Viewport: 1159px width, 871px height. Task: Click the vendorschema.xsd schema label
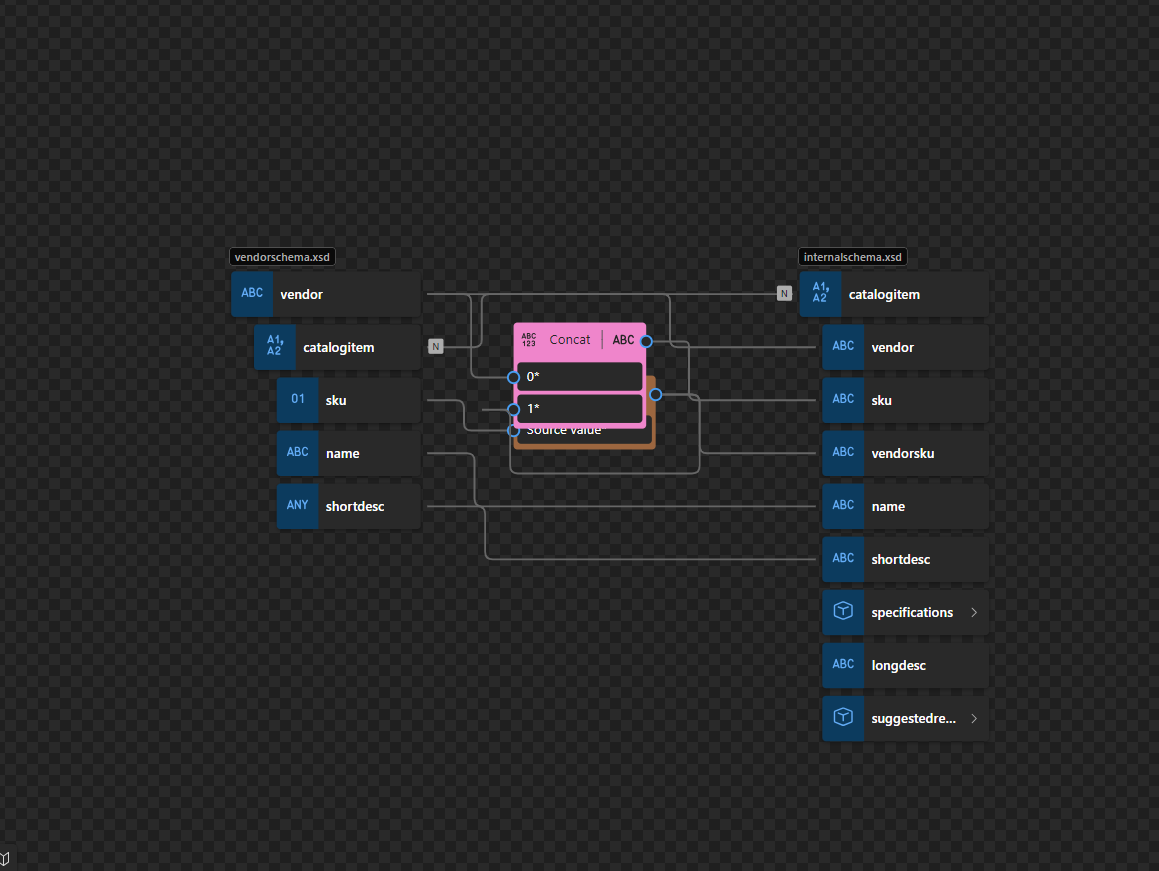pyautogui.click(x=282, y=257)
